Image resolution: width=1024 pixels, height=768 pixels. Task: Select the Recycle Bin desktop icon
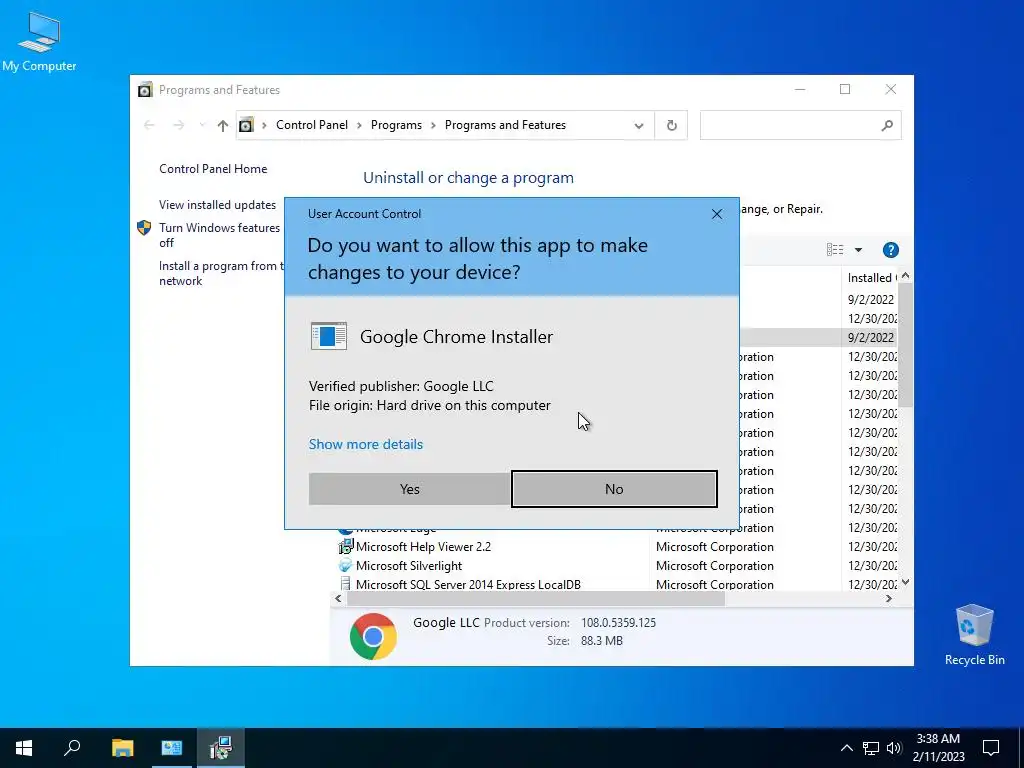click(974, 634)
